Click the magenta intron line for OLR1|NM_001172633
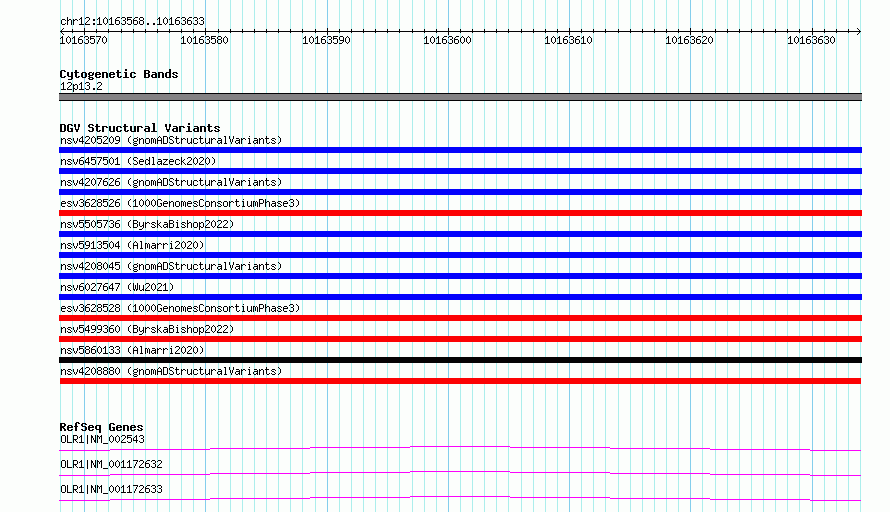The width and height of the screenshot is (890, 512). point(460,498)
